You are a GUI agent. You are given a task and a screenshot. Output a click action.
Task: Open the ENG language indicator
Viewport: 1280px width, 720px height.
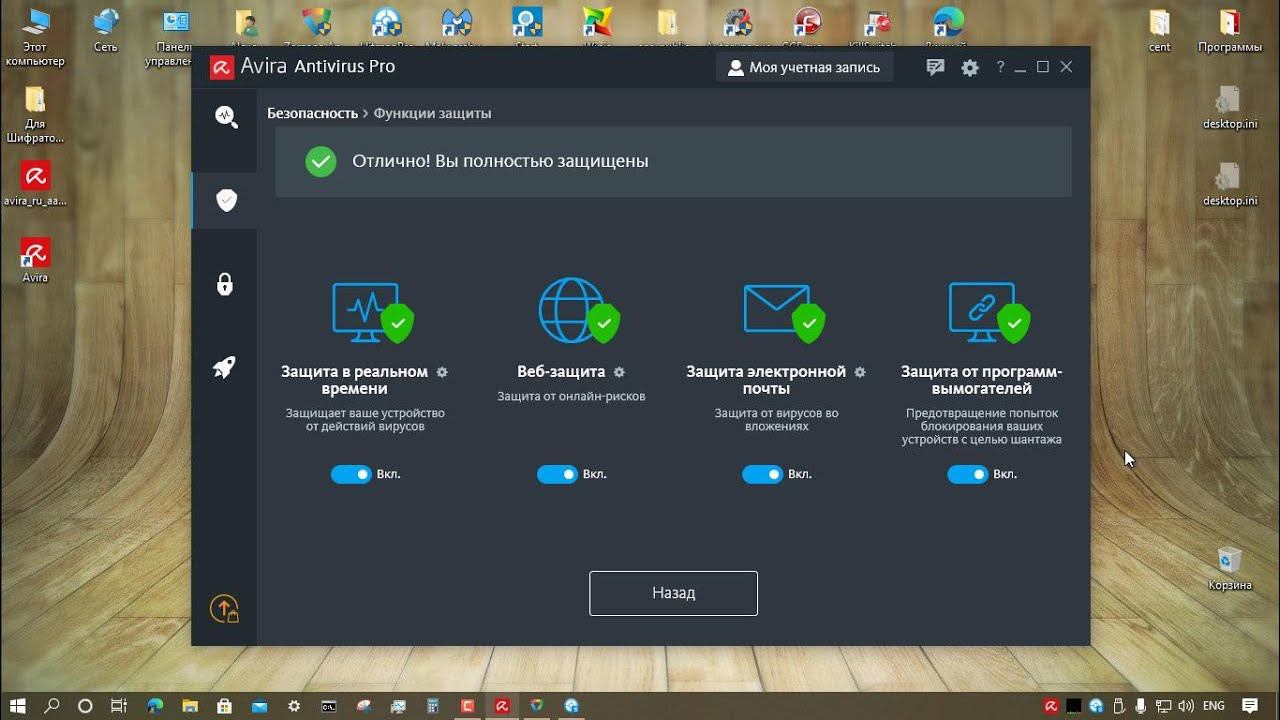click(1213, 706)
